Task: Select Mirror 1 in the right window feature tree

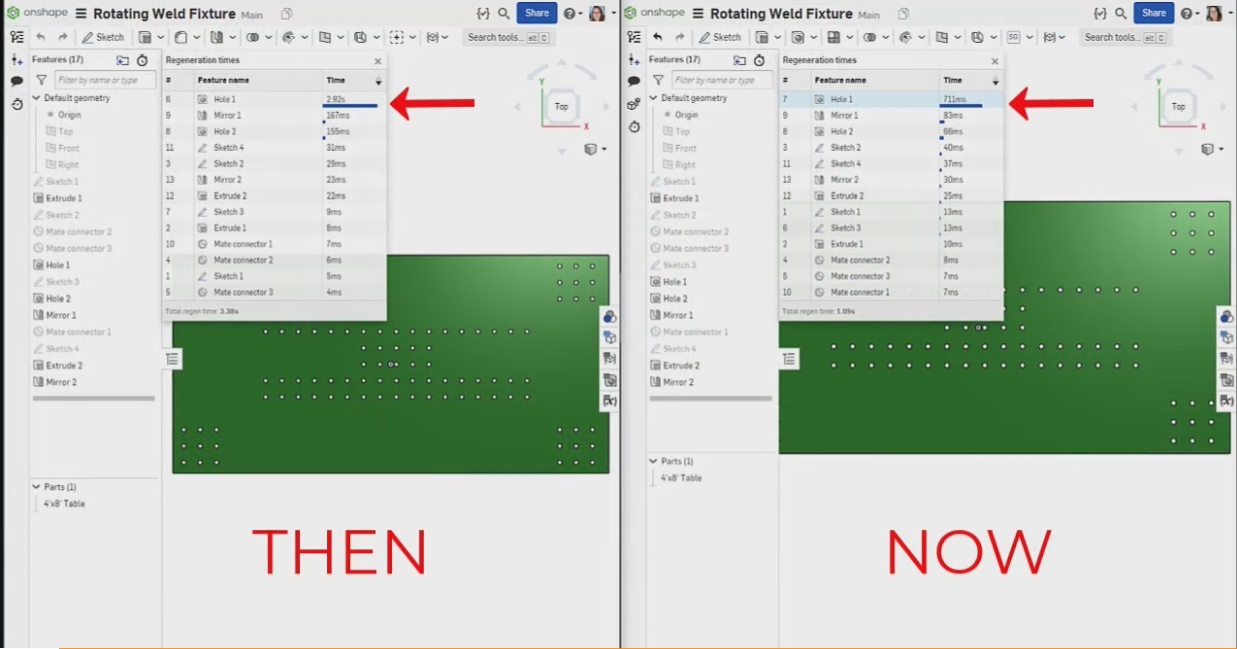Action: (670, 315)
